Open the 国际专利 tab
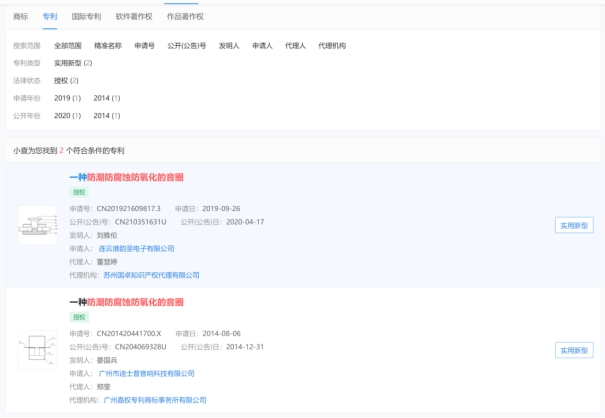The height and width of the screenshot is (418, 605). coord(87,17)
